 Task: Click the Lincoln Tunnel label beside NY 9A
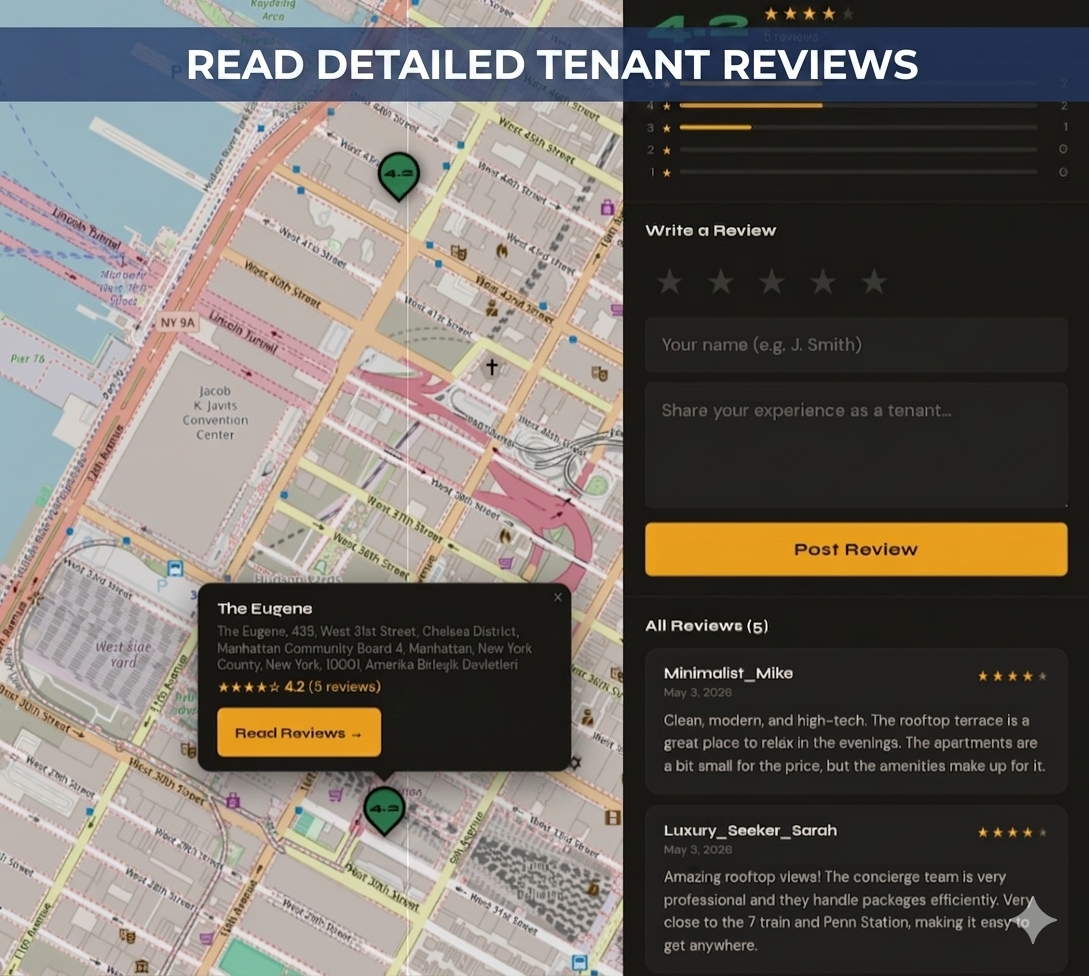(x=243, y=331)
